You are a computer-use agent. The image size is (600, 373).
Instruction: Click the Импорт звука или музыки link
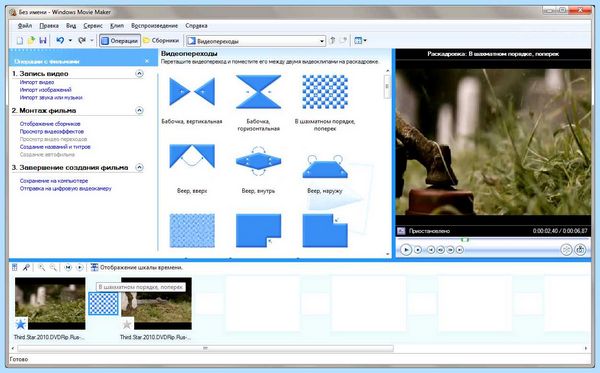point(51,98)
